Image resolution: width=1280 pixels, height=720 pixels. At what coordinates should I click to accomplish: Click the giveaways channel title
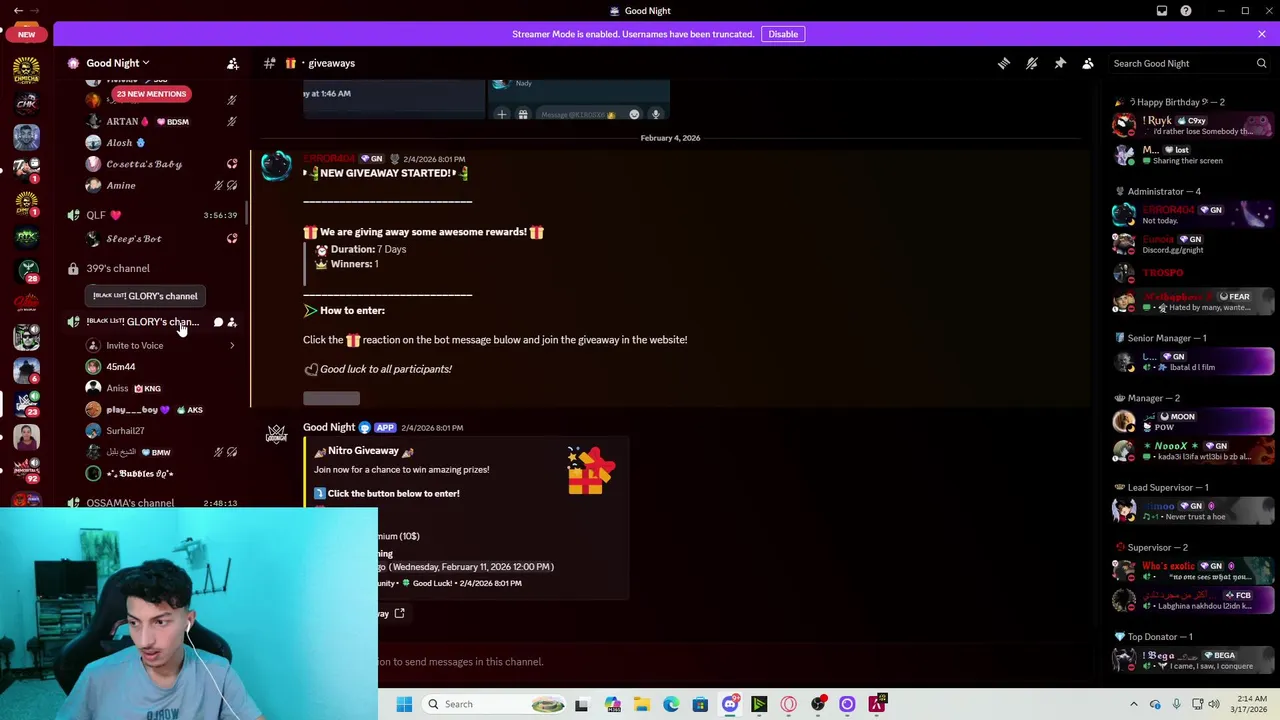point(331,63)
